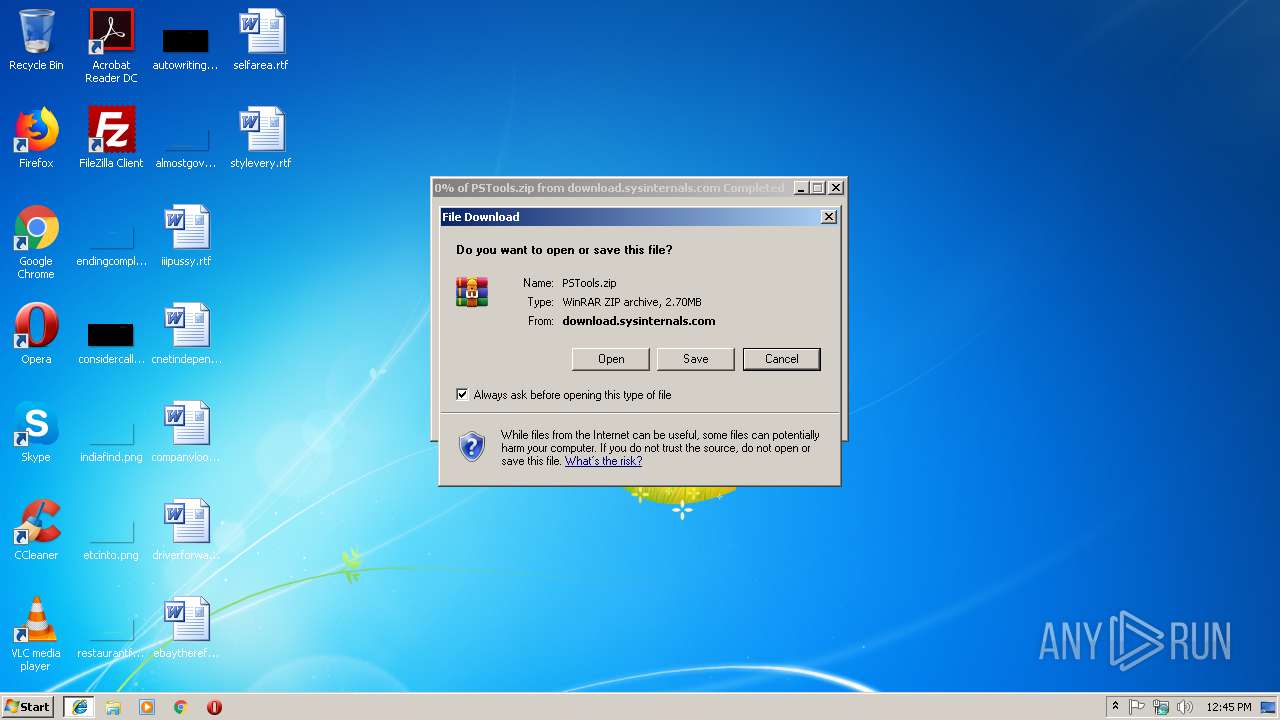Launch VLC media player shortcut

(x=36, y=634)
